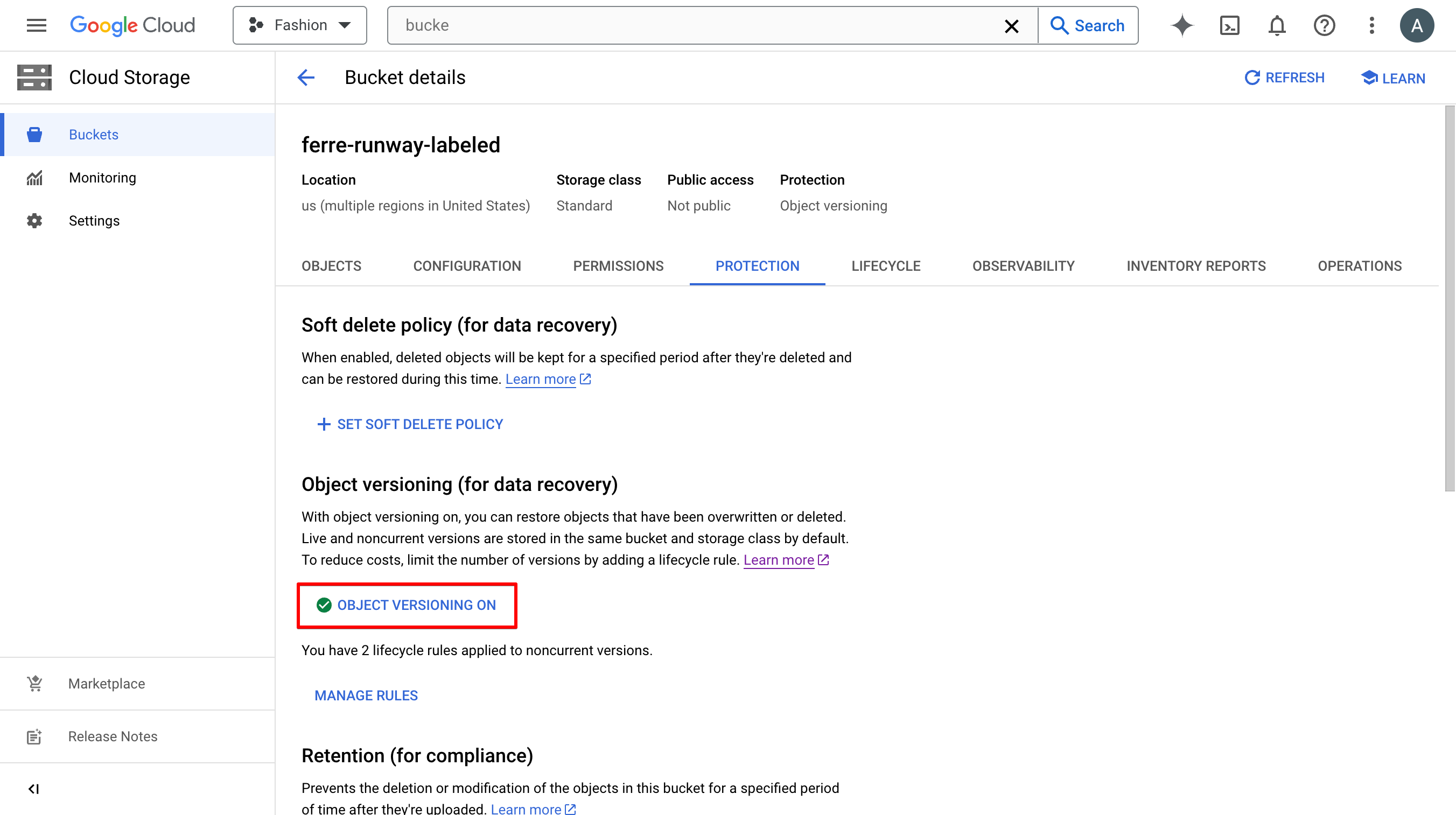Go back with the arrow icon

click(x=306, y=78)
